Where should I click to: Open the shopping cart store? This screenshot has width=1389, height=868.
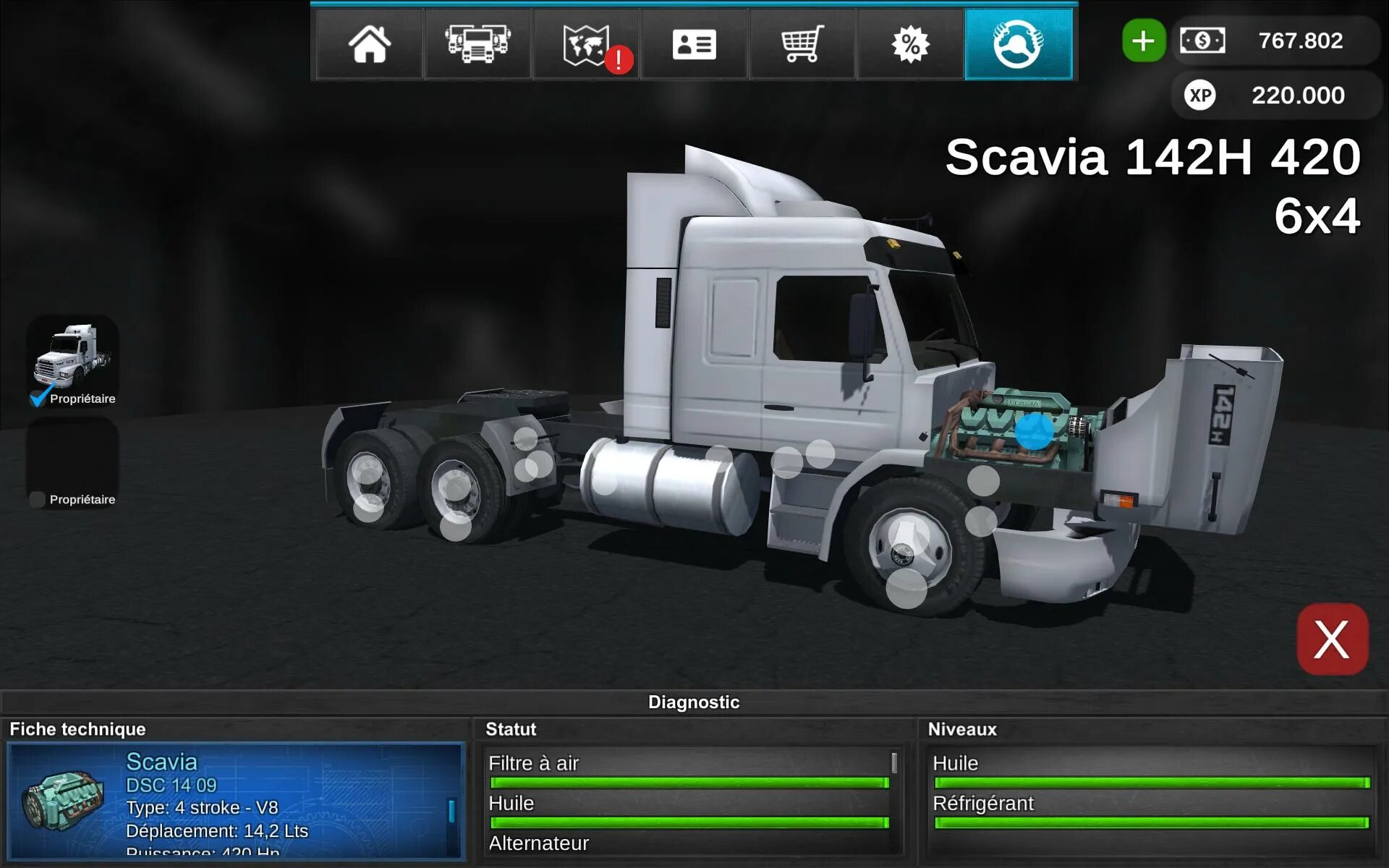point(802,44)
